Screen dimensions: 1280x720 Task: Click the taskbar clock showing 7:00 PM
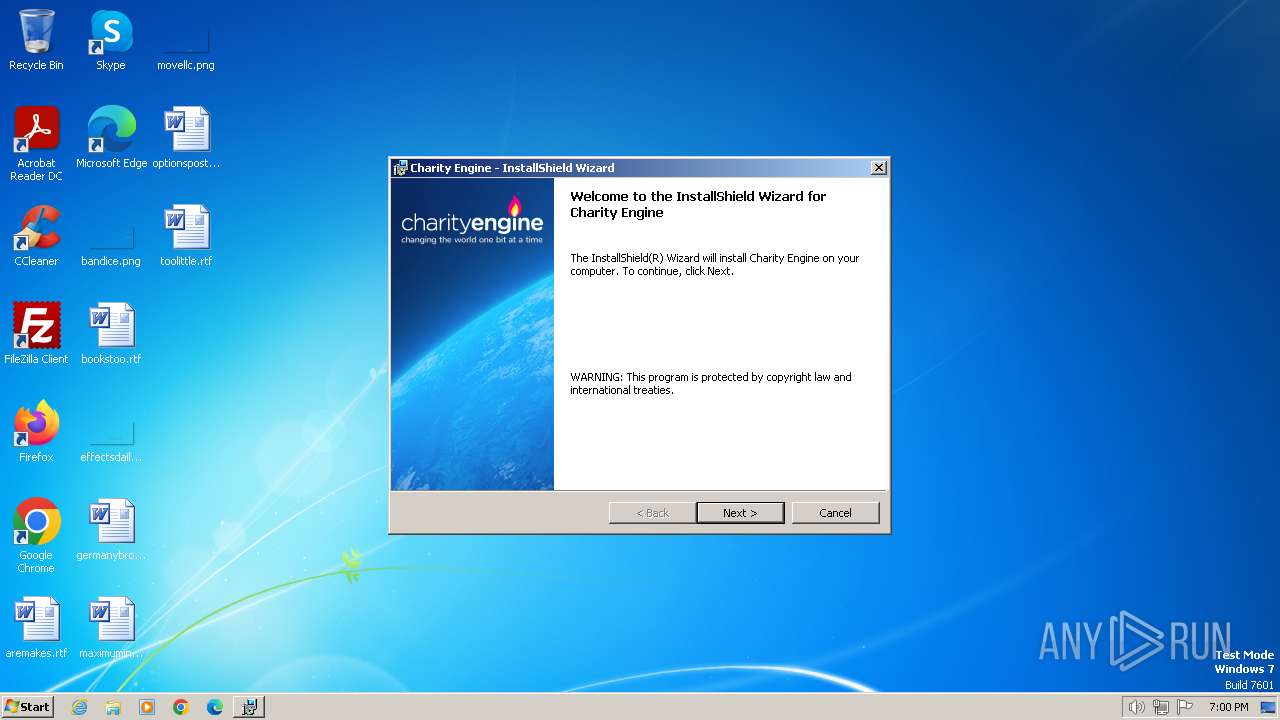click(1228, 707)
